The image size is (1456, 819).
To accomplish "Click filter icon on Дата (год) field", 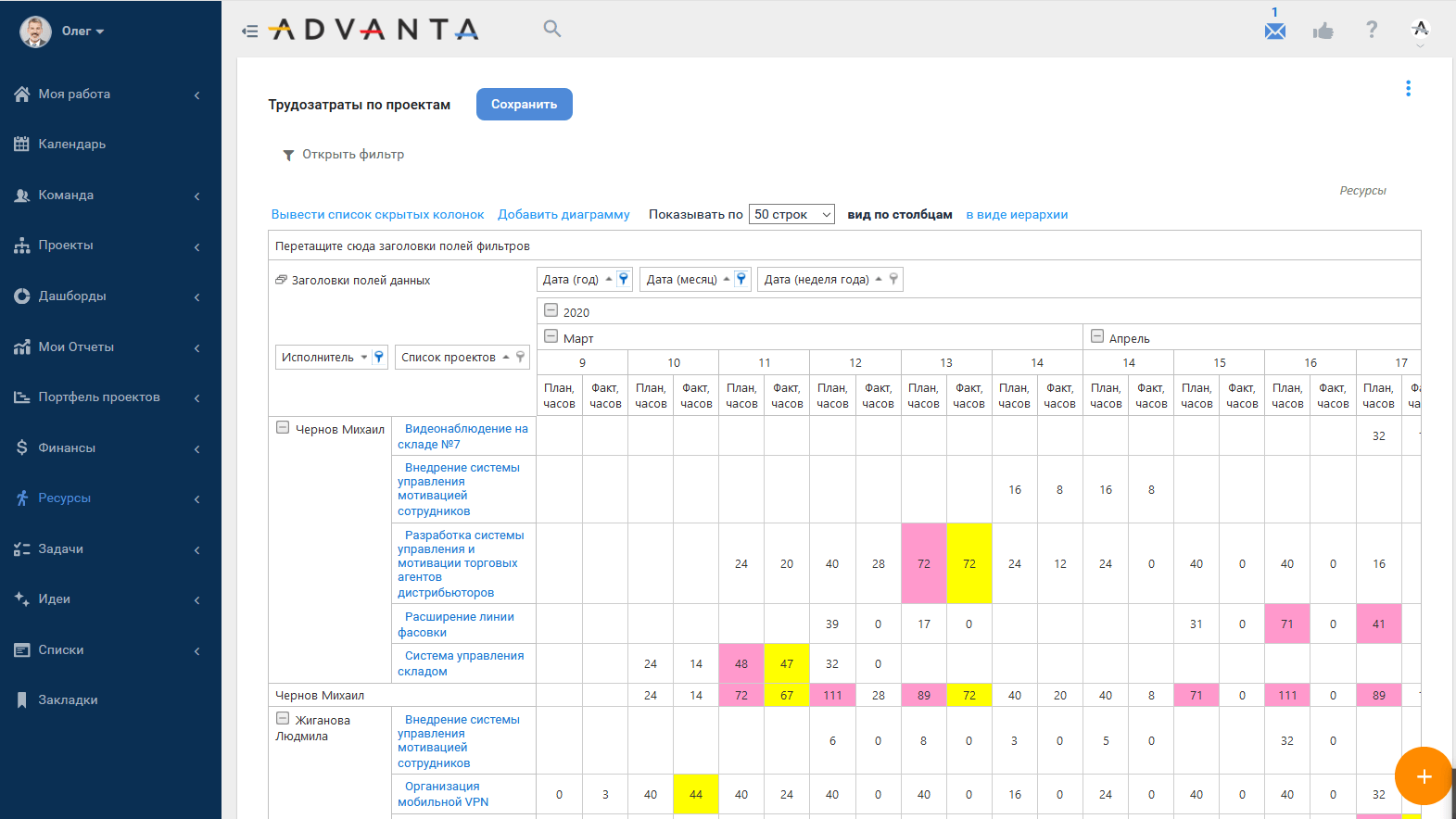I will pyautogui.click(x=624, y=279).
